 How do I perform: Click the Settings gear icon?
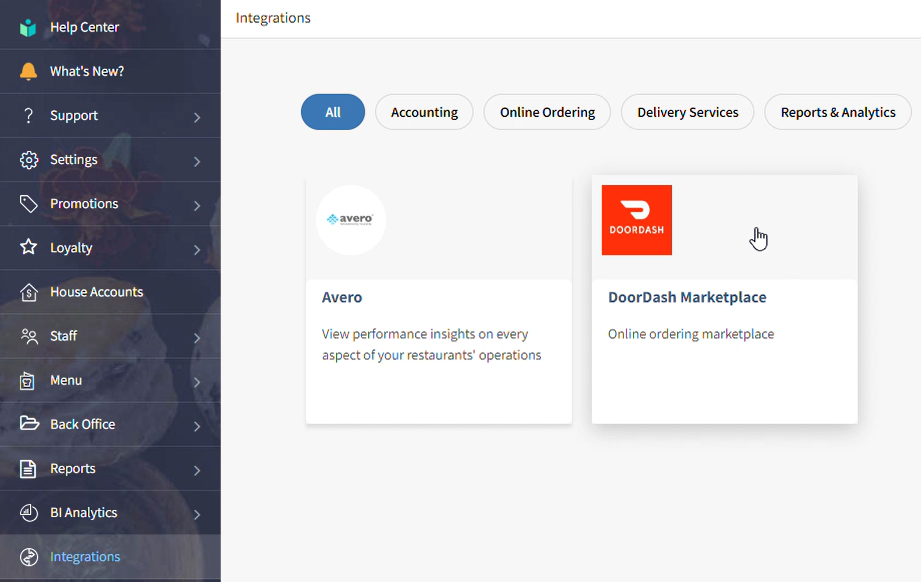(x=28, y=159)
